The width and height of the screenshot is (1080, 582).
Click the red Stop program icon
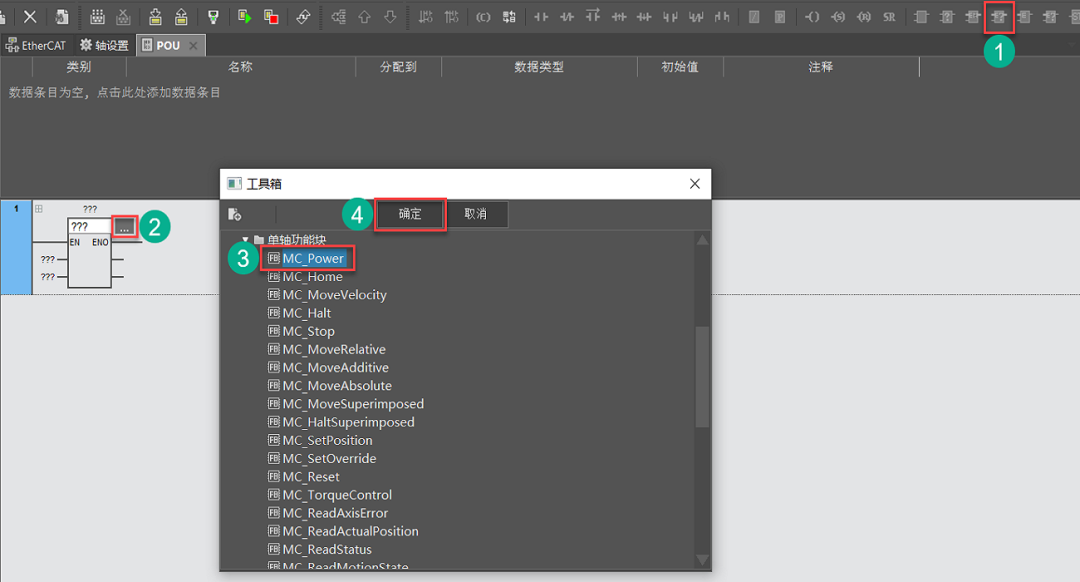pos(271,17)
